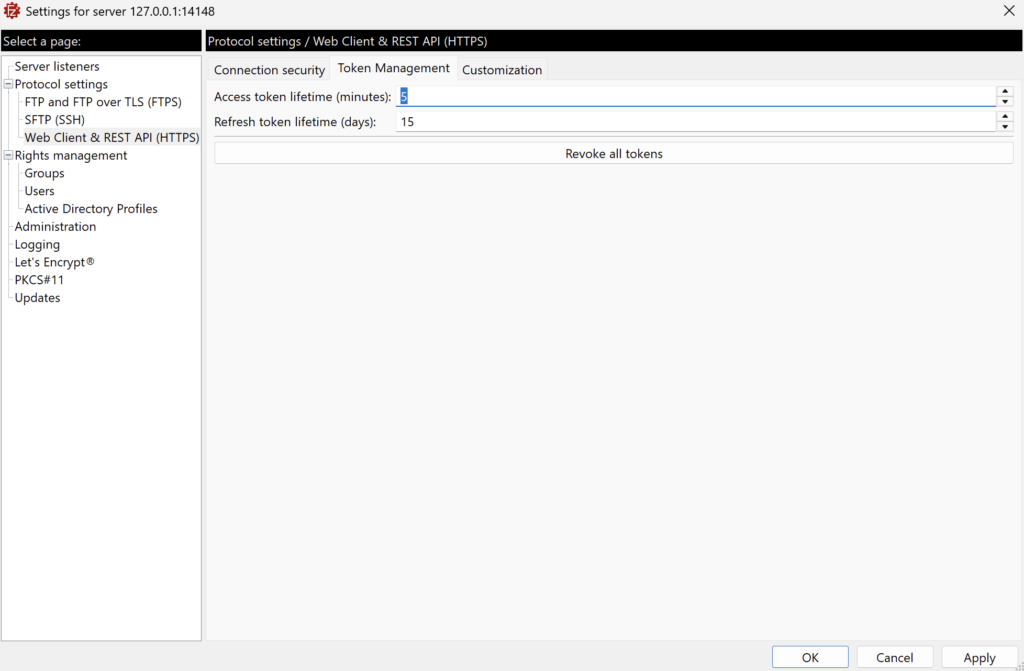This screenshot has height=671, width=1024.
Task: Decrease access token lifetime with down arrow
Action: (1005, 102)
